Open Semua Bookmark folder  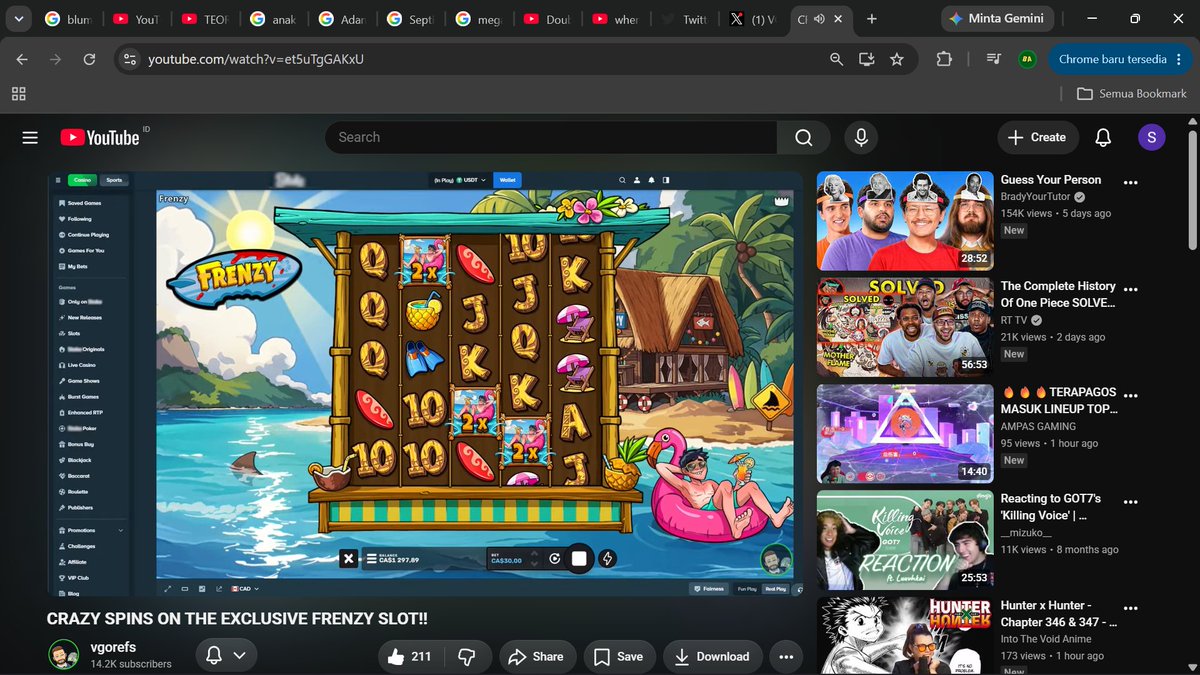point(1132,94)
